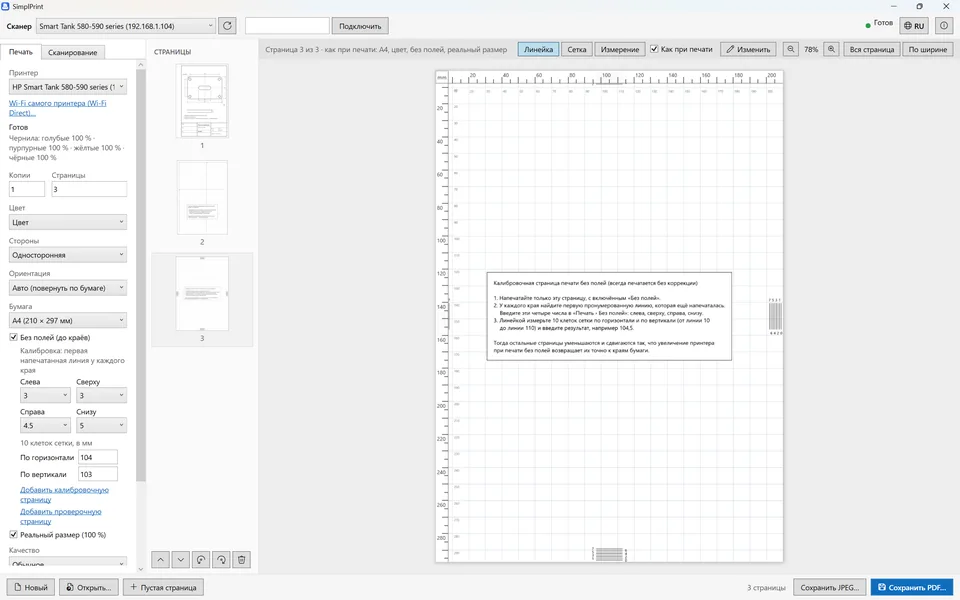Click the print settings panel scrollbar
This screenshot has width=960, height=600.
(141, 276)
